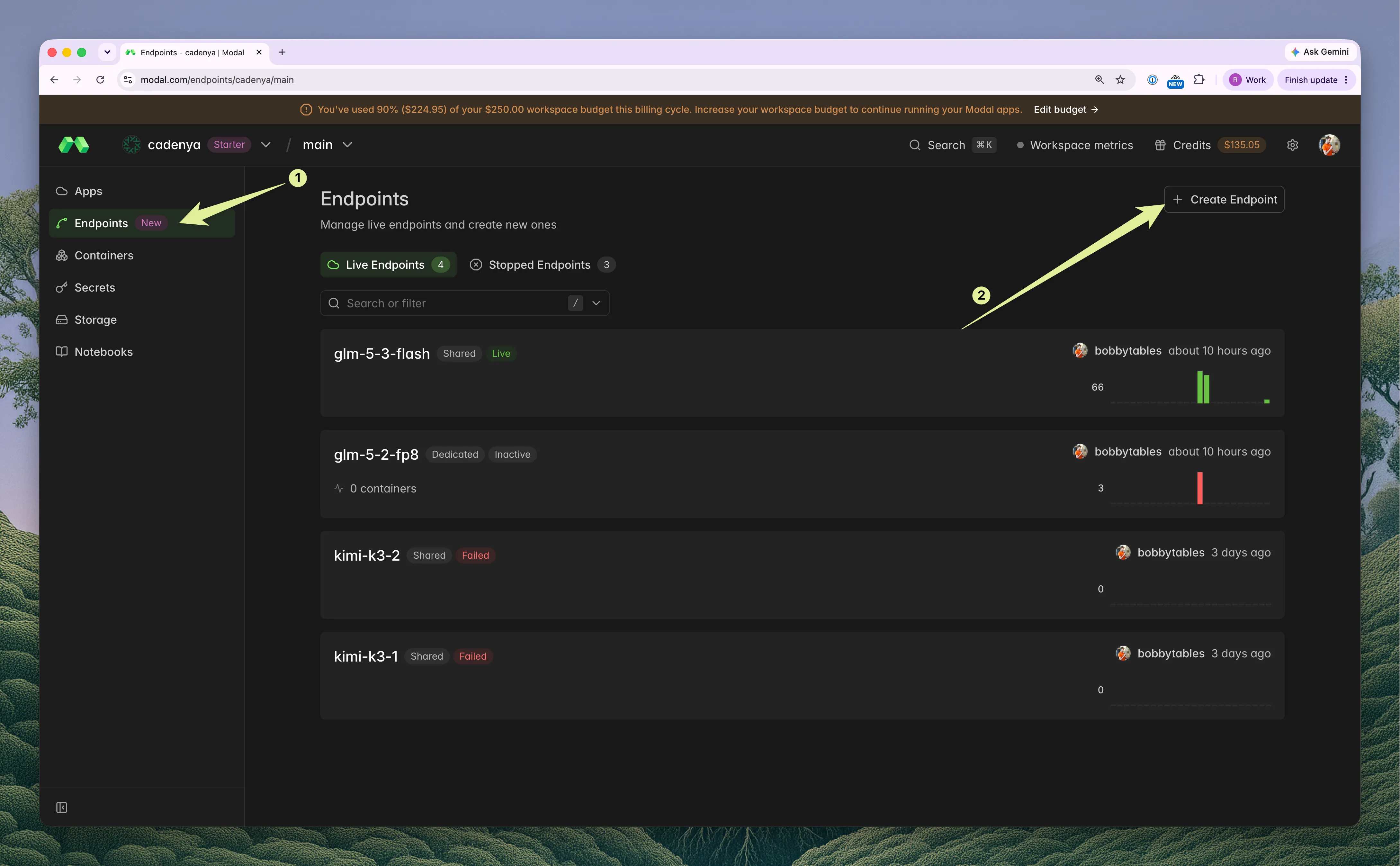Click the Modal logo icon
The image size is (1400, 866).
[74, 145]
